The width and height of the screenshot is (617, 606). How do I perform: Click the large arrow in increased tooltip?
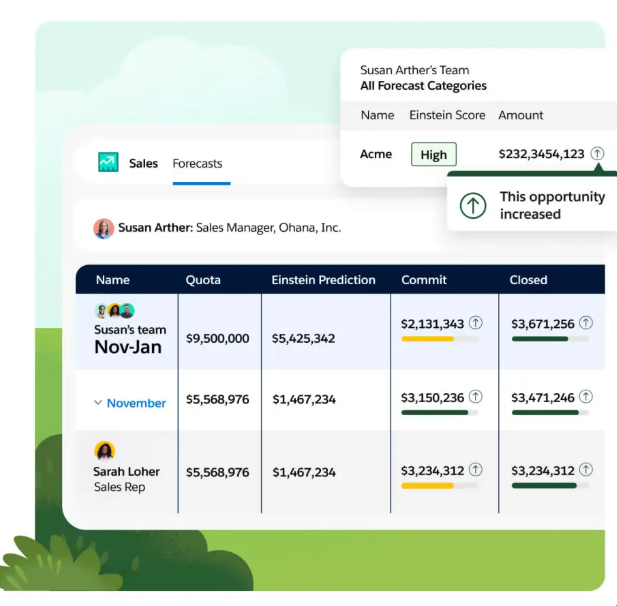(x=473, y=205)
